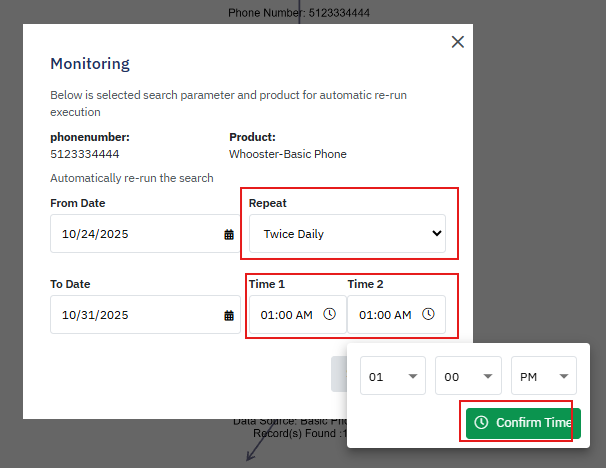Screen dimensions: 606x468
Task: Click the clock icon in Time 2
Action: [x=428, y=314]
